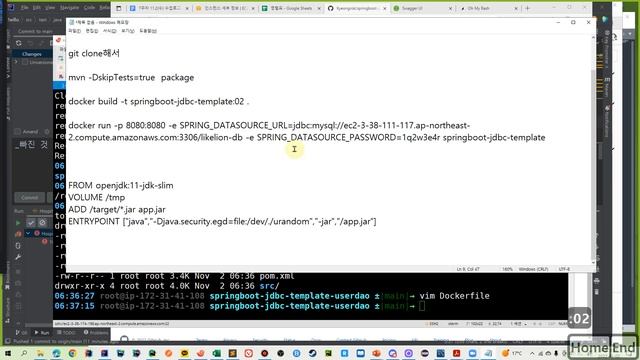
Task: Open Google Chrome from the taskbar
Action: [x=72, y=353]
